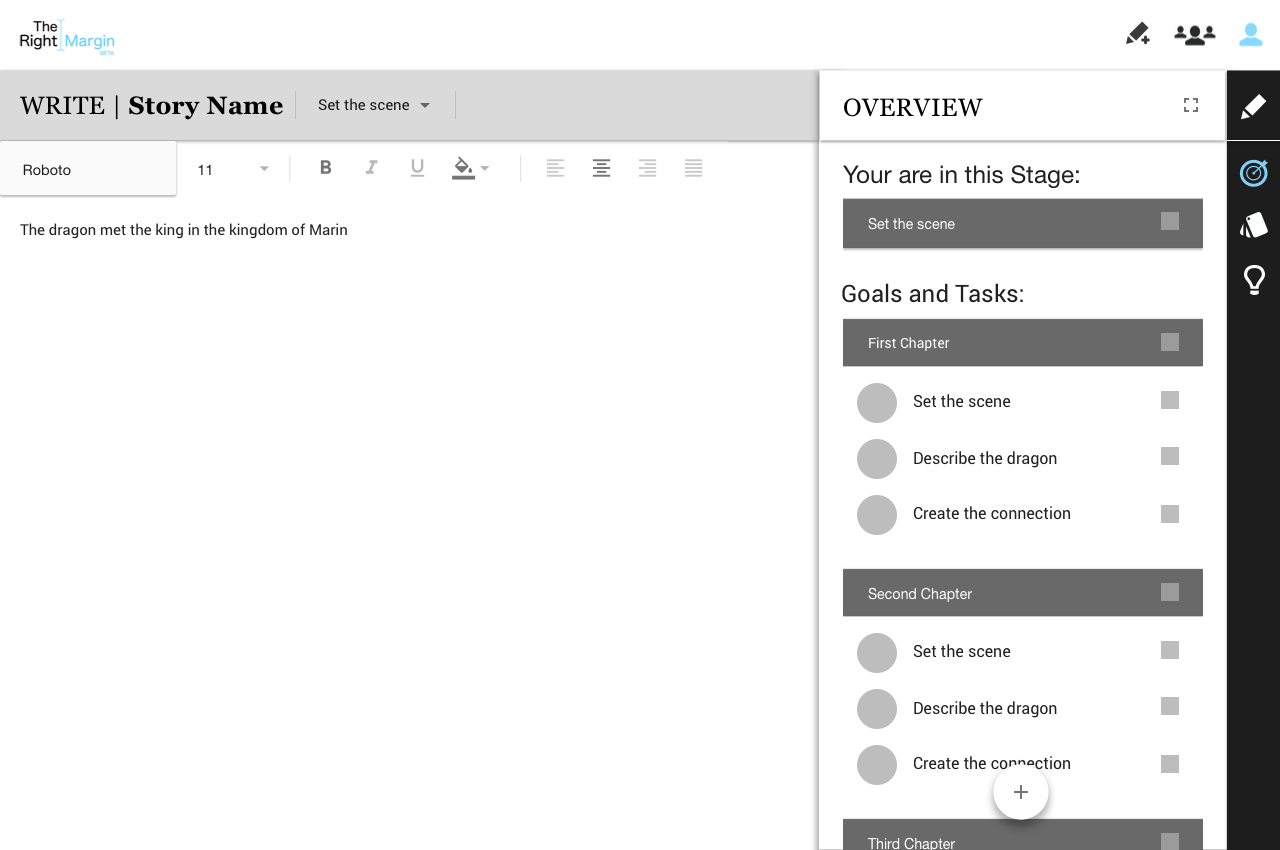Open the lightbulb ideas panel

pyautogui.click(x=1254, y=280)
